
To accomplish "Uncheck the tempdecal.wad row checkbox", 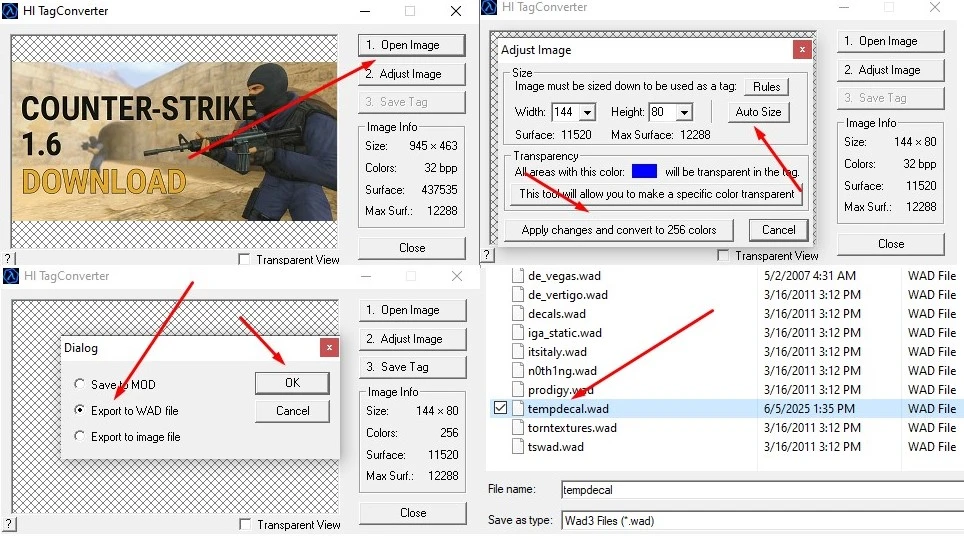I will click(x=500, y=408).
